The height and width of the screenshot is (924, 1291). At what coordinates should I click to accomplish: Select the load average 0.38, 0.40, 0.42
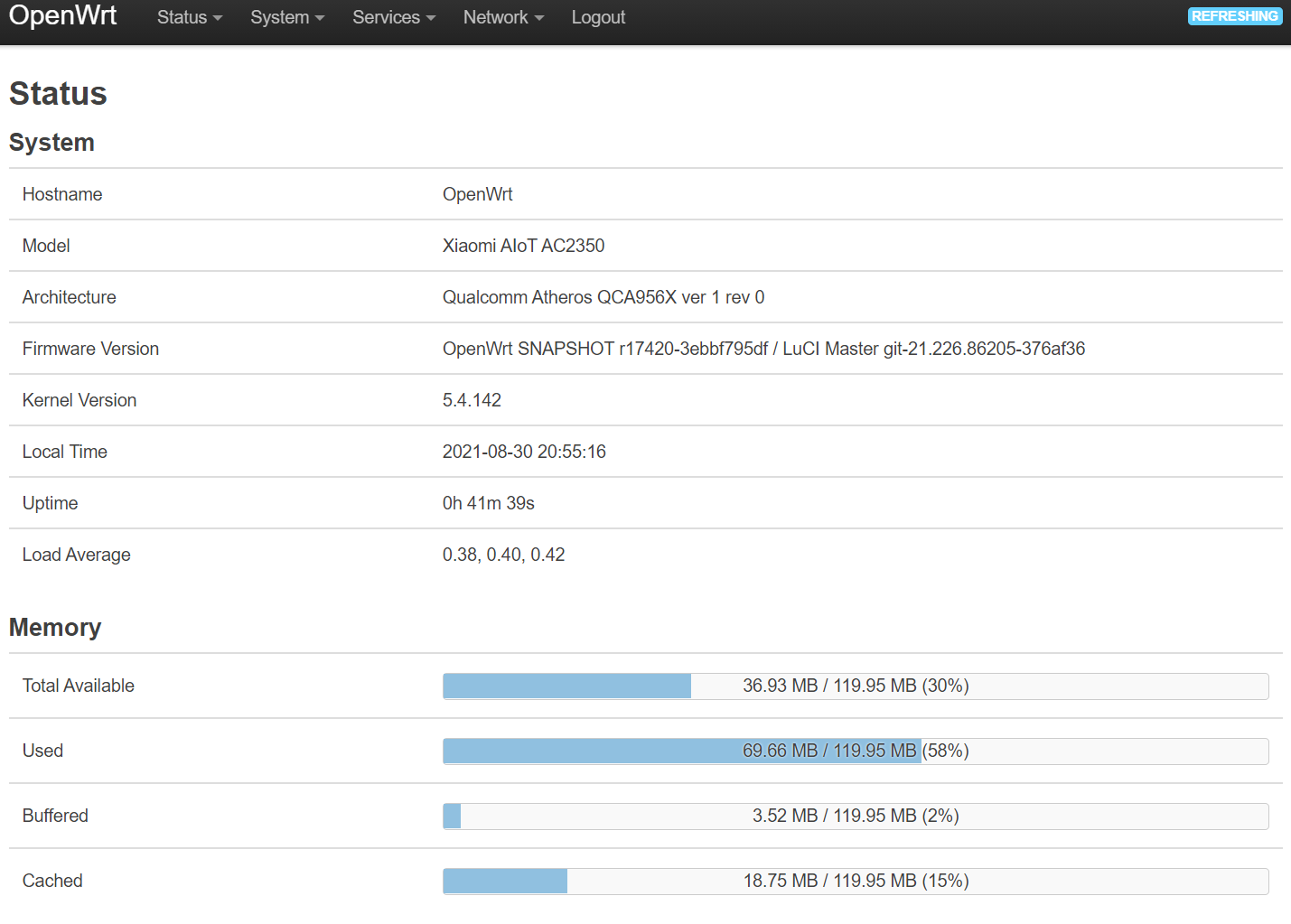503,555
